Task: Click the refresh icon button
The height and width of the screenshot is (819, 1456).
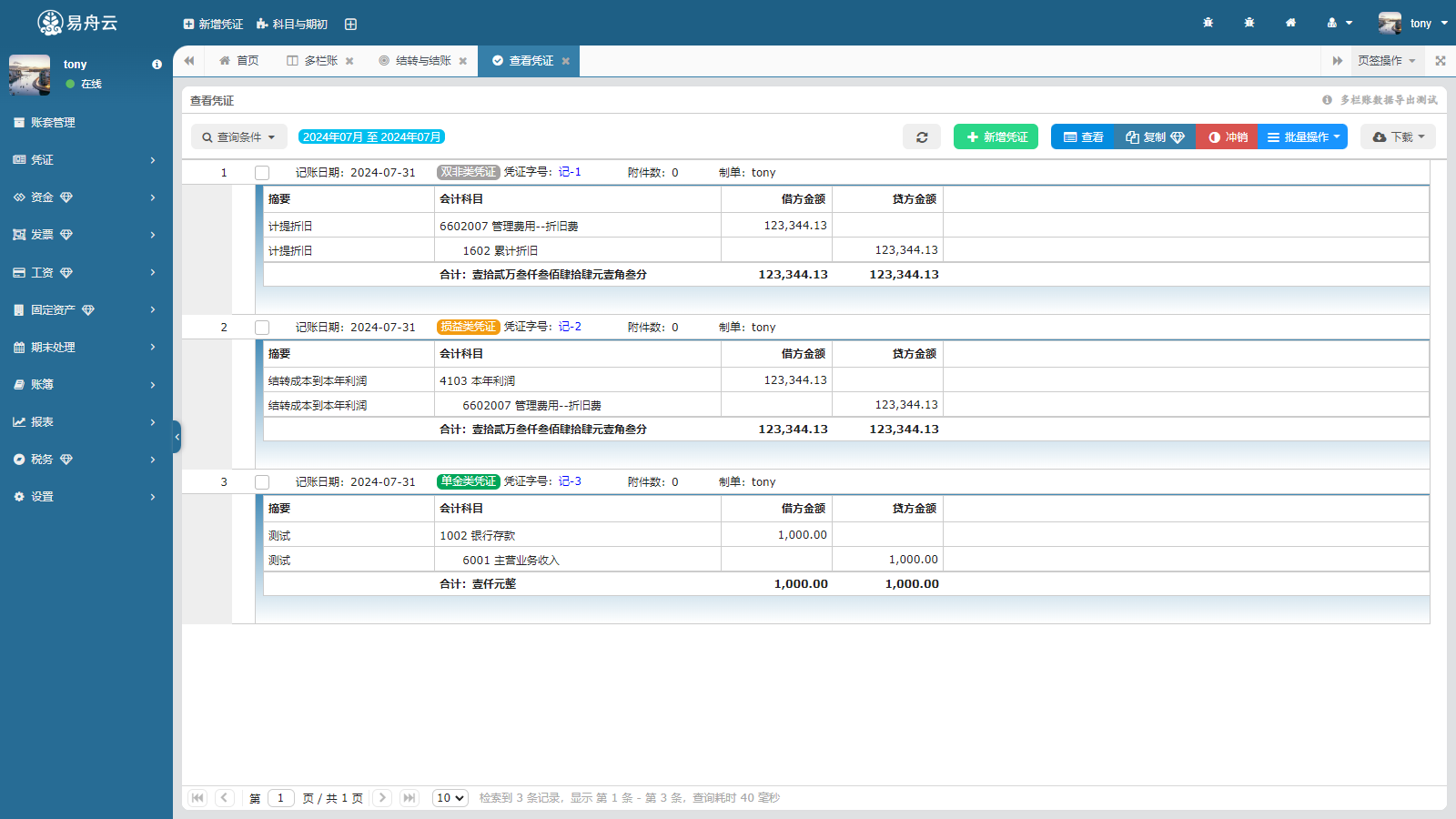Action: point(921,136)
